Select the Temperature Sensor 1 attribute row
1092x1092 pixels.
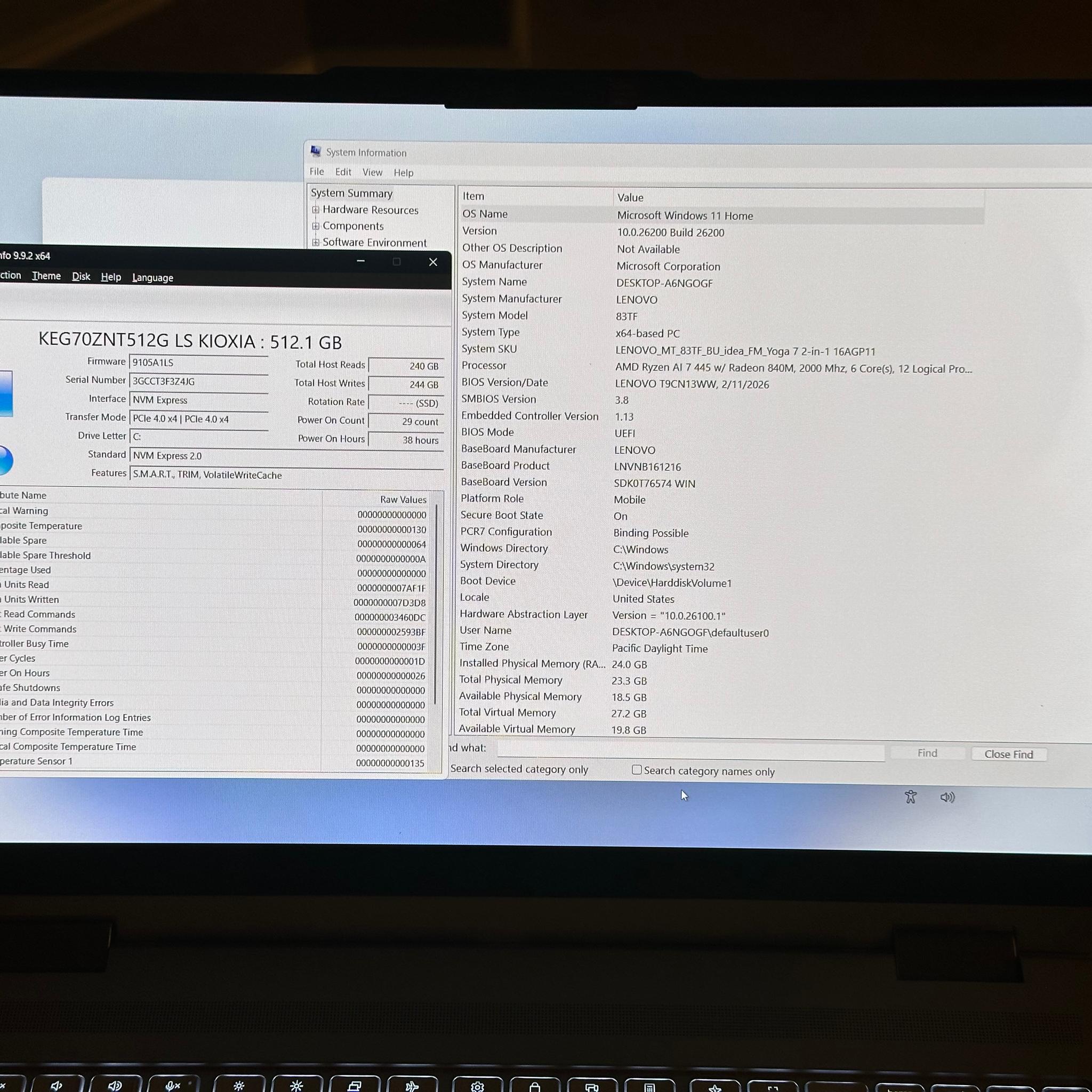tap(215, 761)
